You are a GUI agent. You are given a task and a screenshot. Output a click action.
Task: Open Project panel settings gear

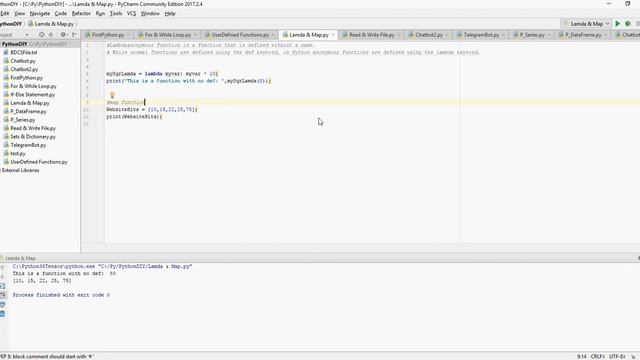pyautogui.click(x=63, y=35)
